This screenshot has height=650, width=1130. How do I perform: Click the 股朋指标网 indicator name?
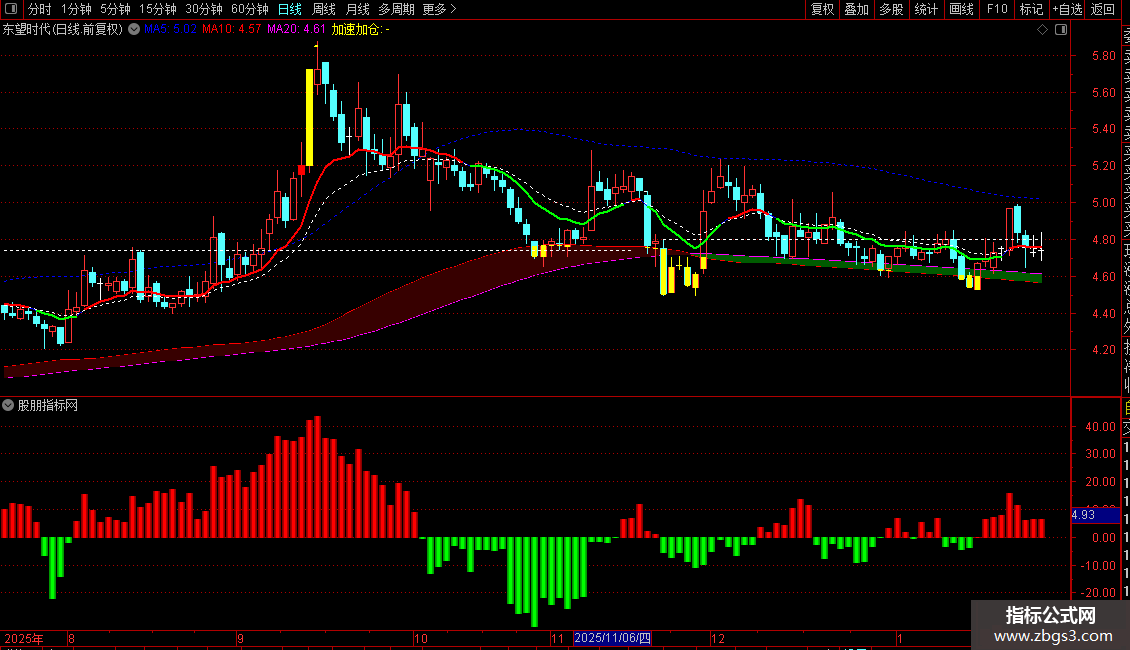[x=48, y=406]
